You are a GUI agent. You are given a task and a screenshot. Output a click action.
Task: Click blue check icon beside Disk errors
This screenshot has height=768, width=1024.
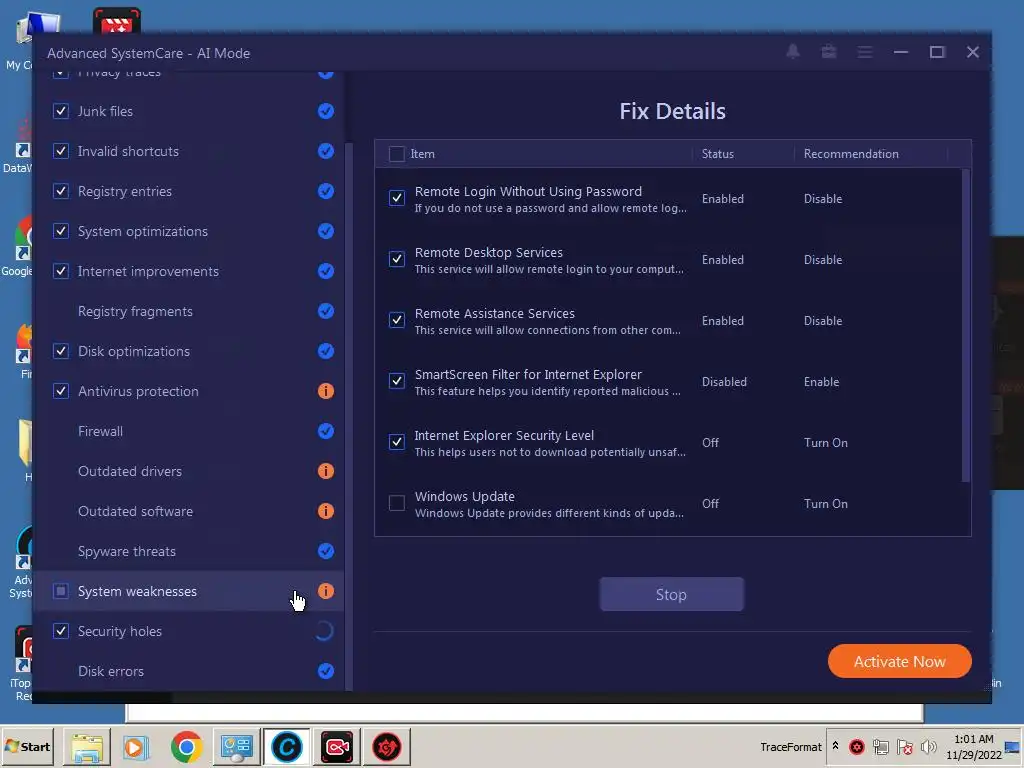pos(326,671)
